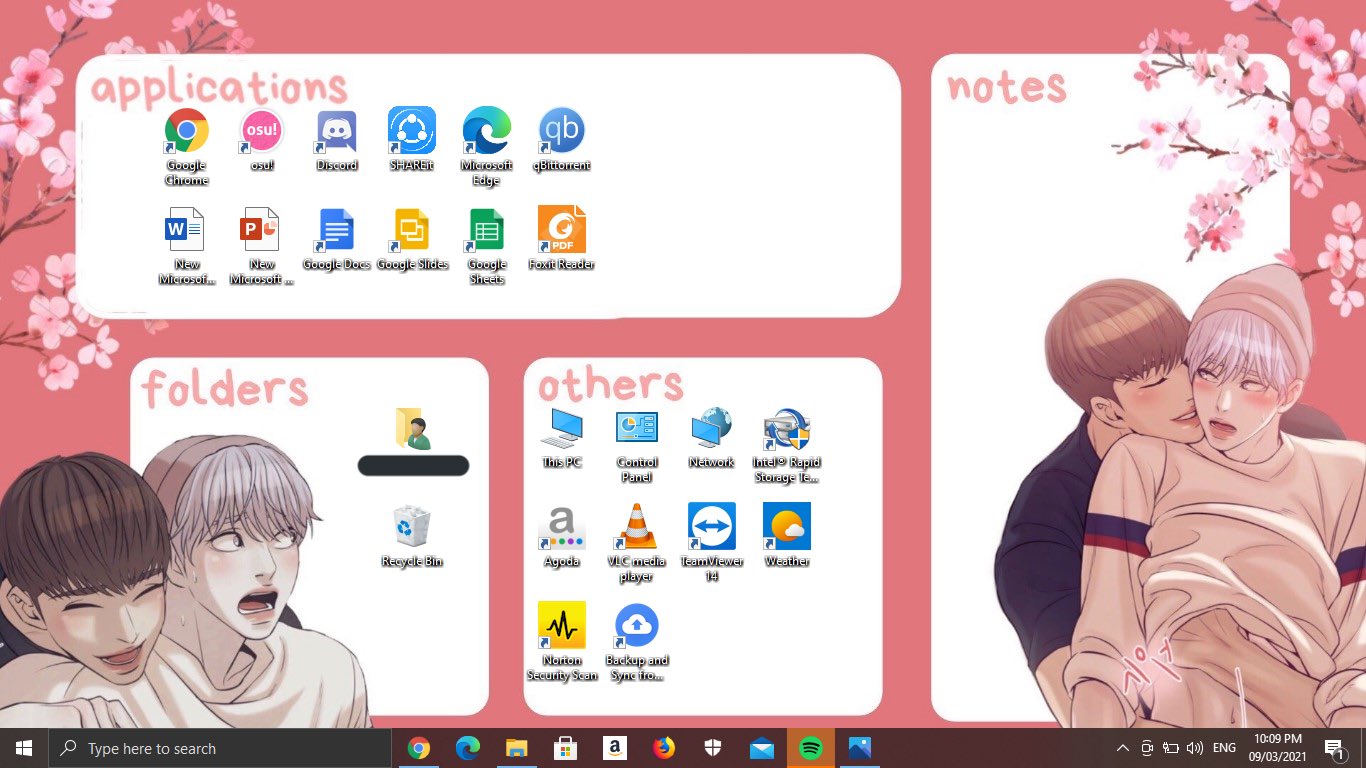This screenshot has height=768, width=1366.
Task: Open Foxit Reader
Action: tap(561, 228)
